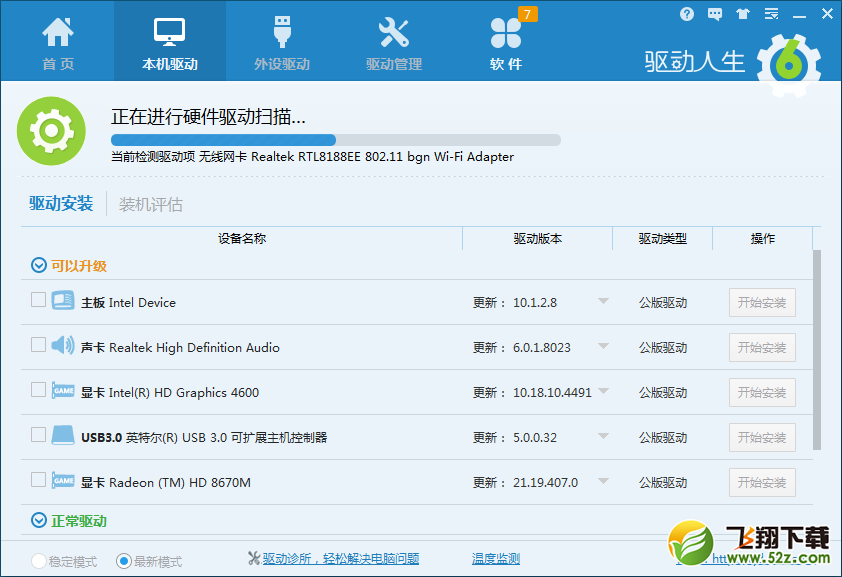Viewport: 842px width, 577px height.
Task: Check the 主板 Intel Device checkbox
Action: [x=38, y=300]
